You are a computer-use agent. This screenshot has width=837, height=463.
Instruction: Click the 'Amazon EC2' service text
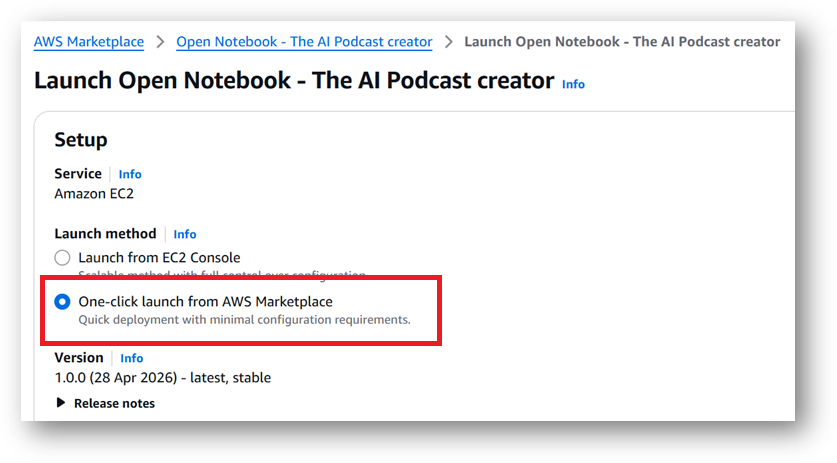pos(94,194)
